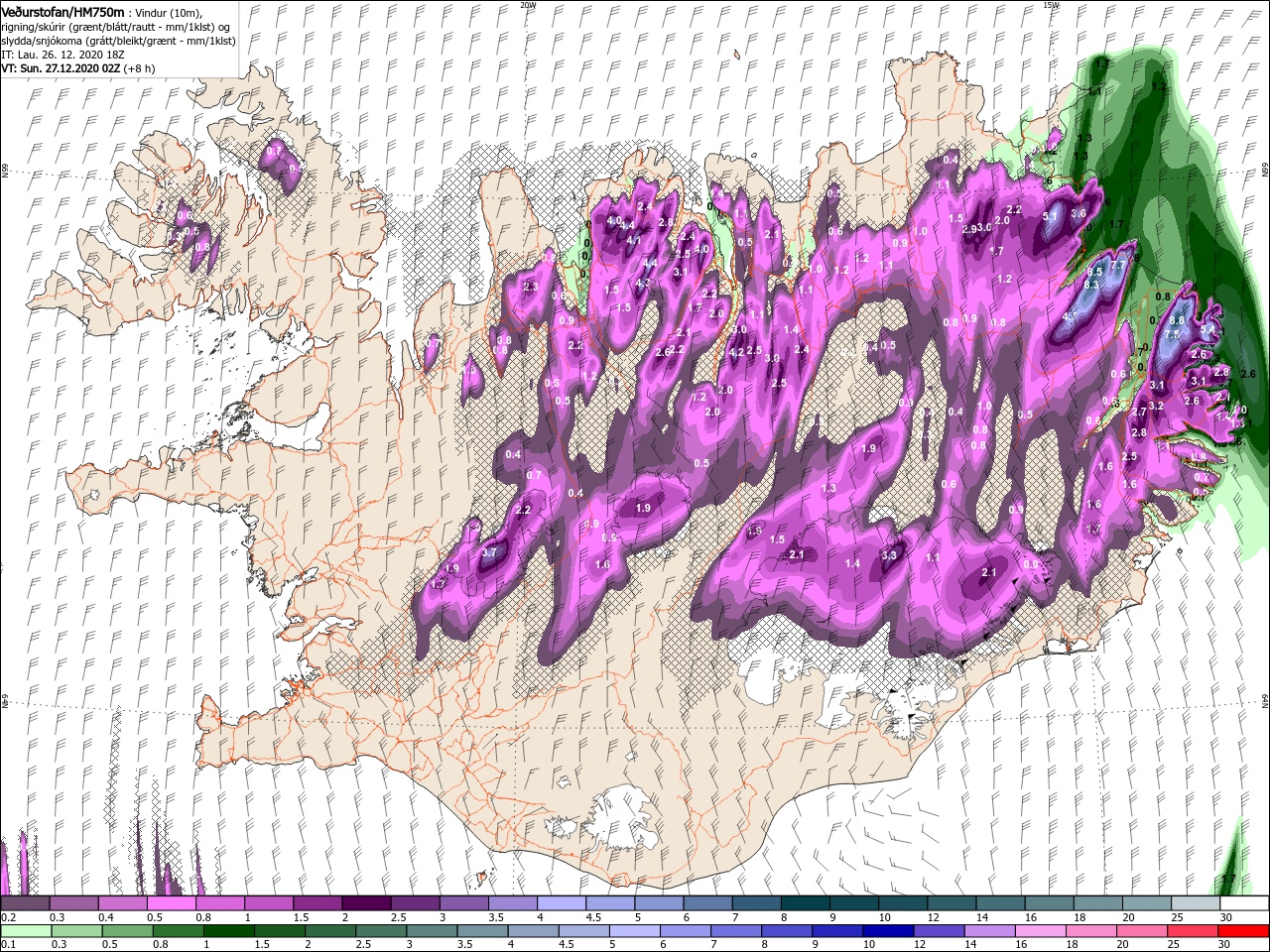Pick the rain scale swatch starting at 2.5
Viewport: 1270px width, 952px height.
click(381, 930)
